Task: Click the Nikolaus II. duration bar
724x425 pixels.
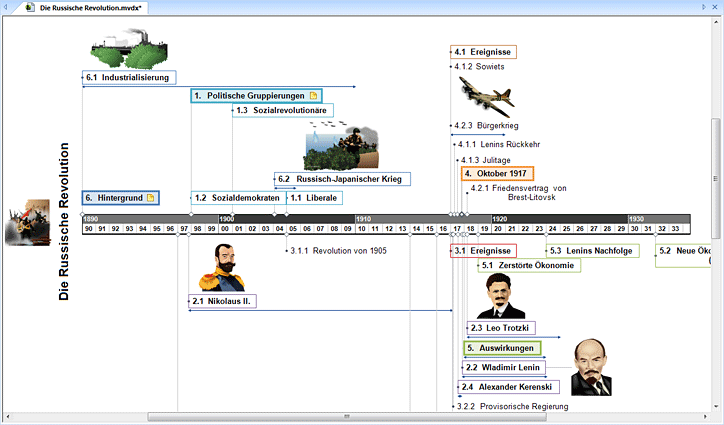Action: pos(320,310)
